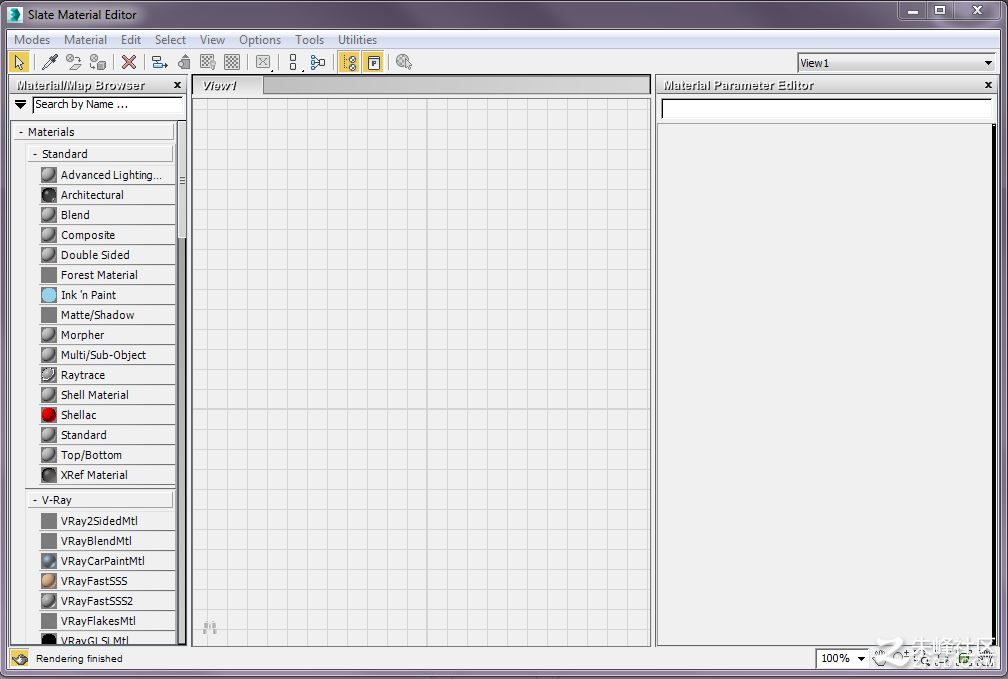The width and height of the screenshot is (1008, 679).
Task: Open the Select menu
Action: point(170,40)
